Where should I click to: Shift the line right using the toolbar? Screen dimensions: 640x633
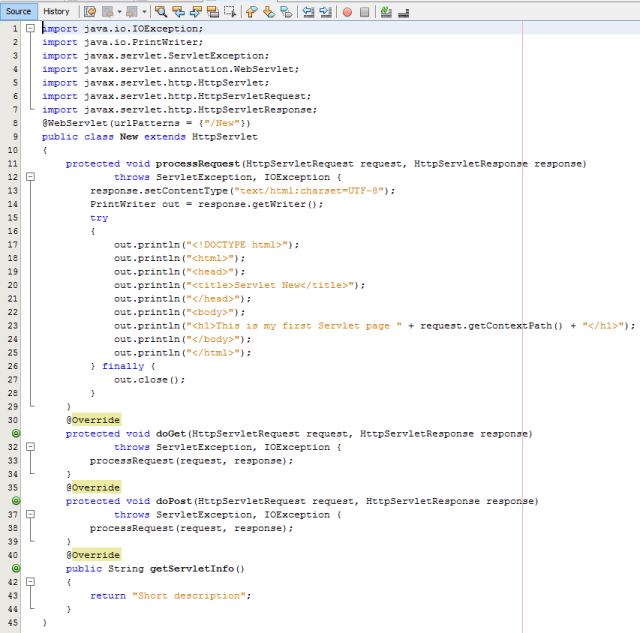(324, 11)
